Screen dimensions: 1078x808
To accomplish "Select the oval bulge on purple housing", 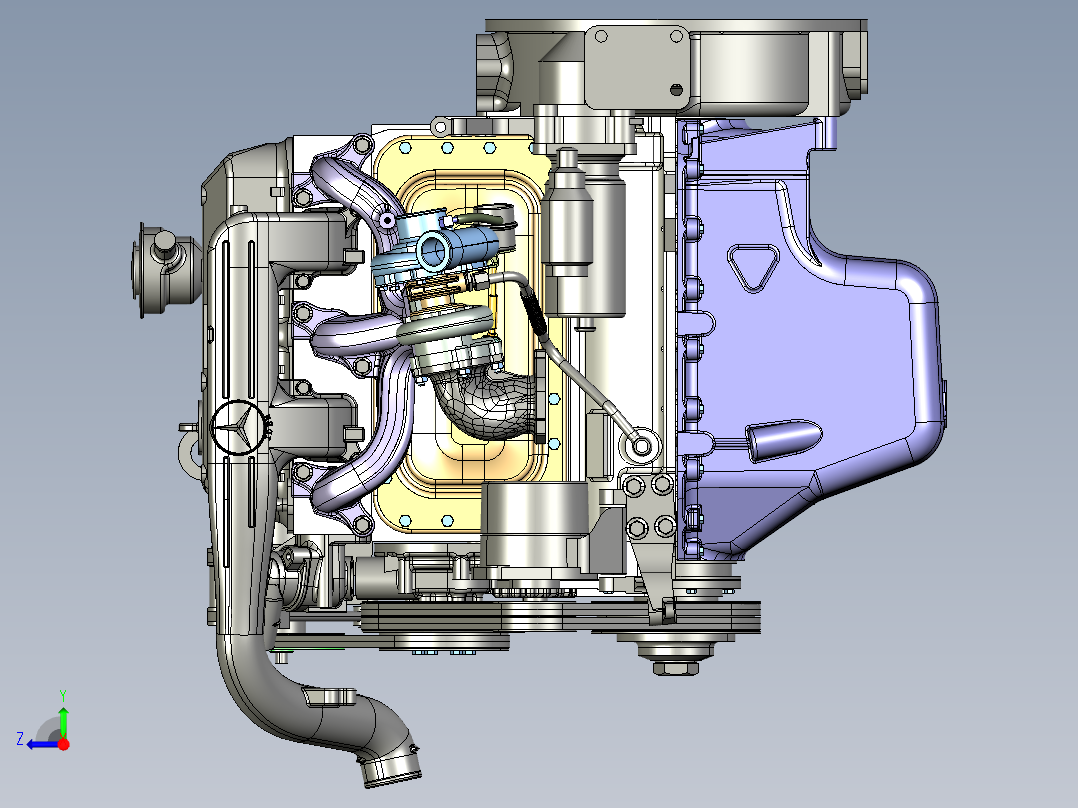I will coord(784,440).
